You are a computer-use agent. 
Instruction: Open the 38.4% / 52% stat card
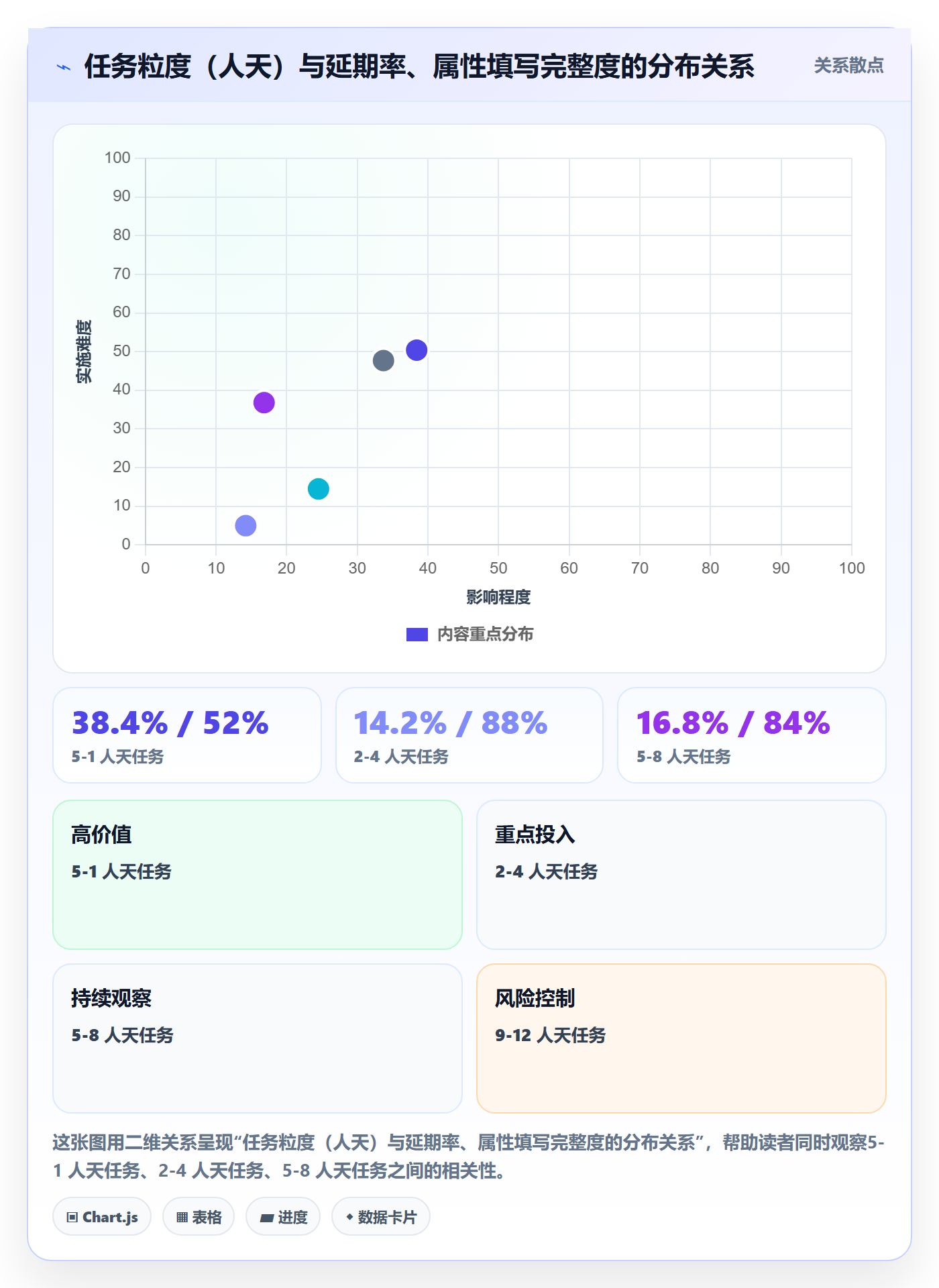(187, 735)
